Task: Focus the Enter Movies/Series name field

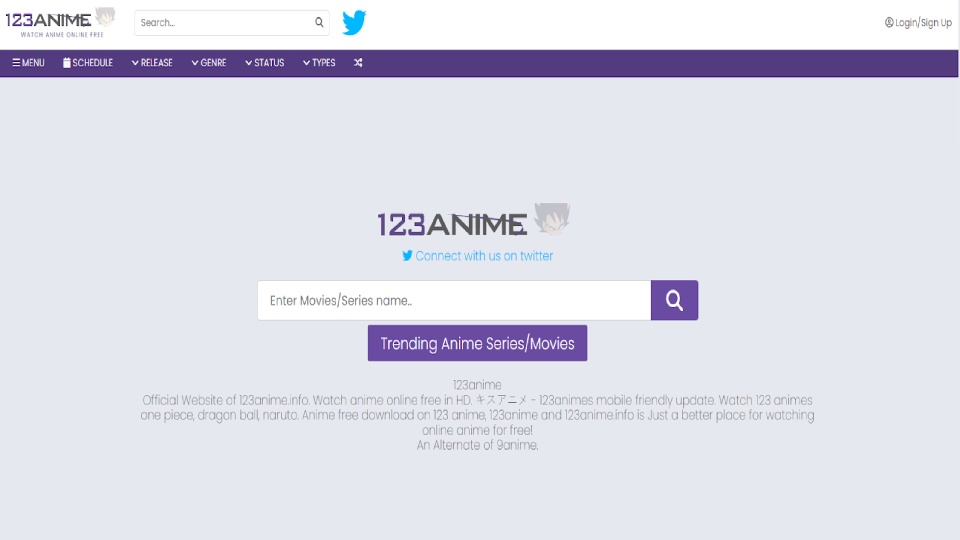Action: (x=454, y=300)
